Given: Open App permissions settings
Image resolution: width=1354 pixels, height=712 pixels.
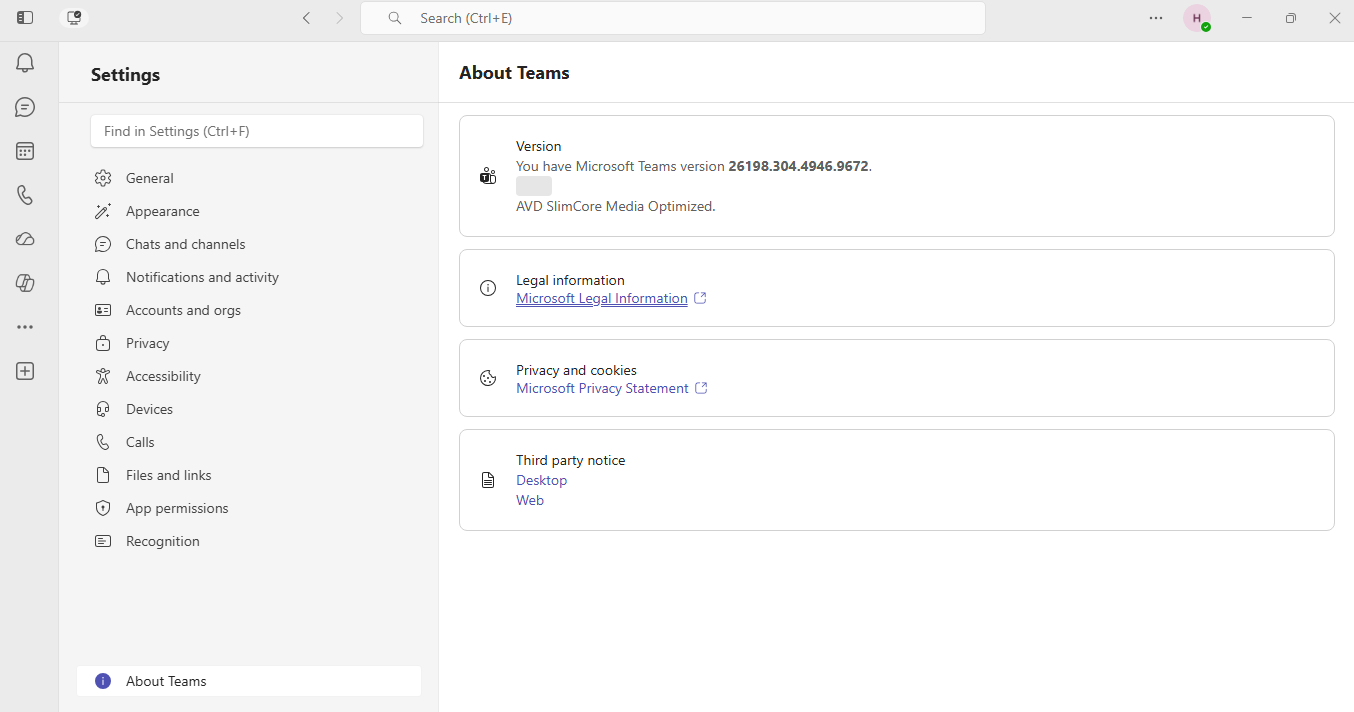Looking at the screenshot, I should (250, 508).
